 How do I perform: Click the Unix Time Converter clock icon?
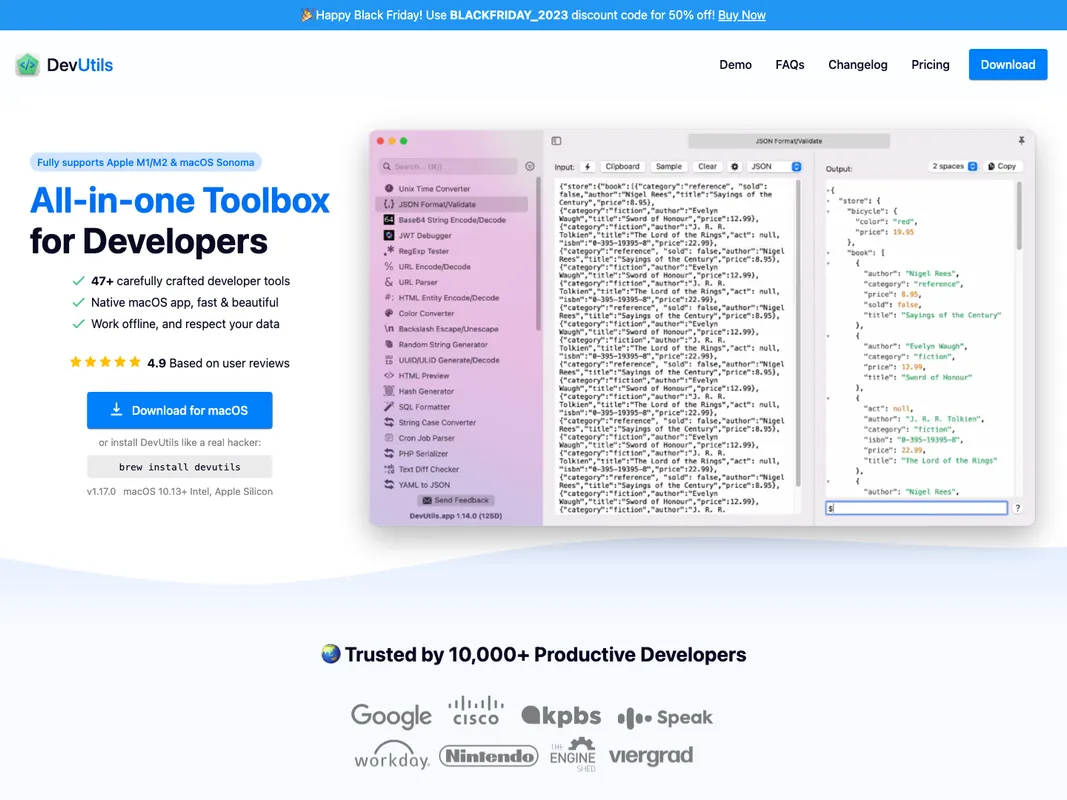pos(389,189)
